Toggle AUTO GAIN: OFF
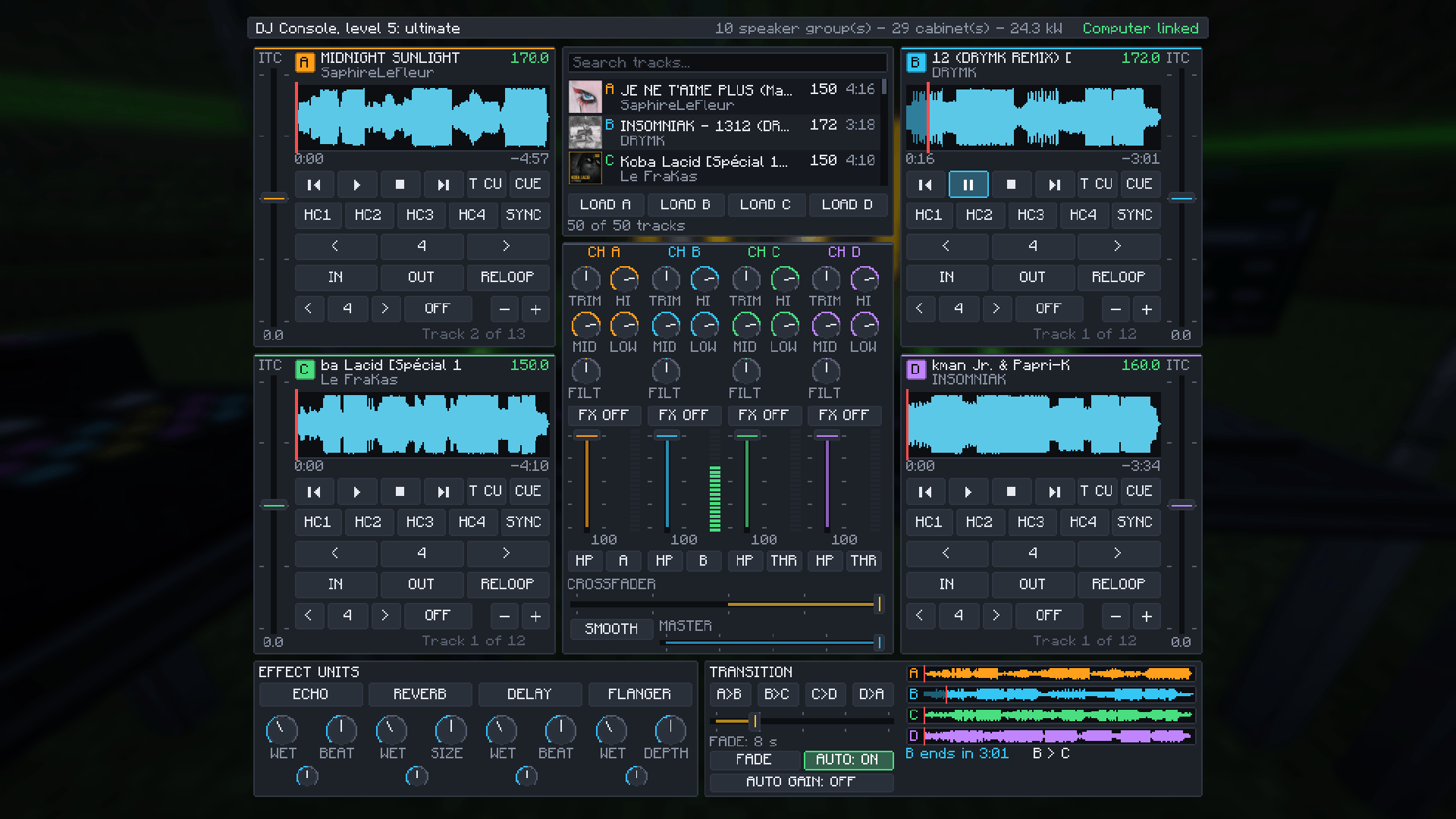Viewport: 1456px width, 819px height. 801,782
